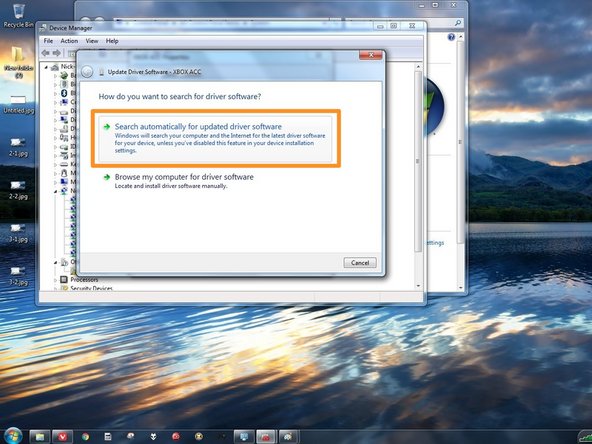Select the Untitled.jpg desktop file
Image resolution: width=592 pixels, height=444 pixels.
pyautogui.click(x=18, y=105)
